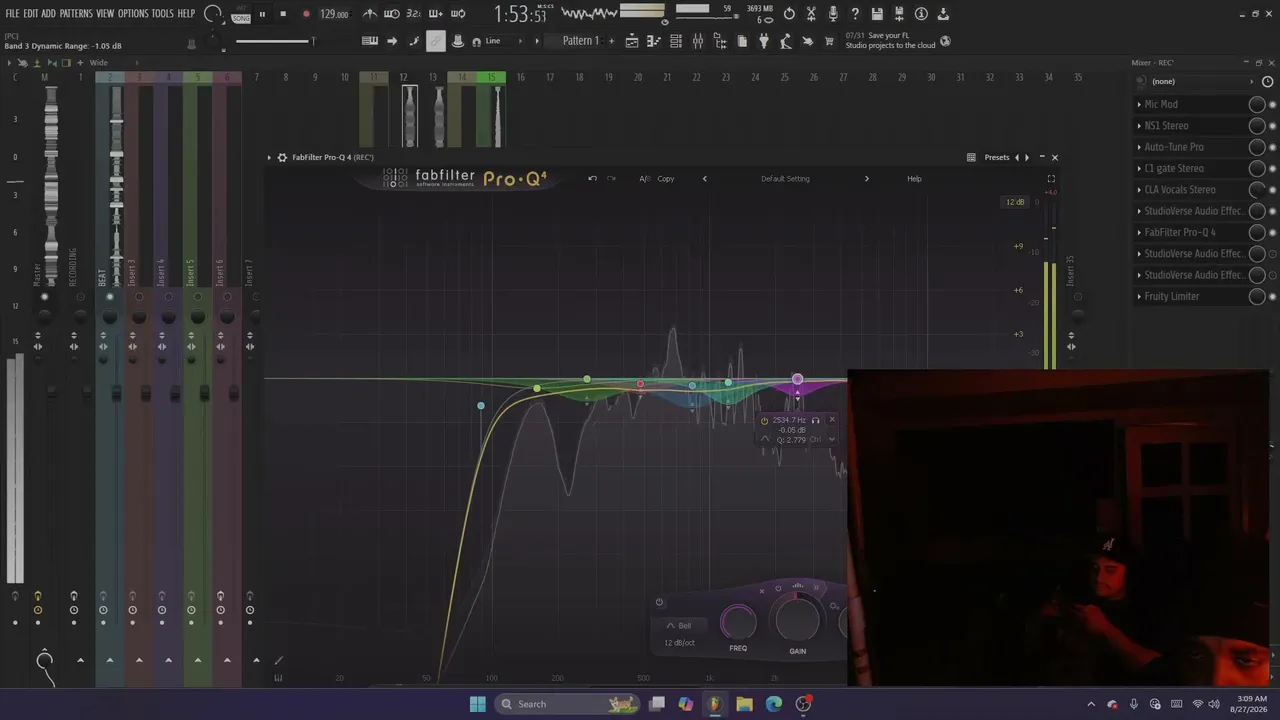Click the A/B compare button

tap(645, 179)
